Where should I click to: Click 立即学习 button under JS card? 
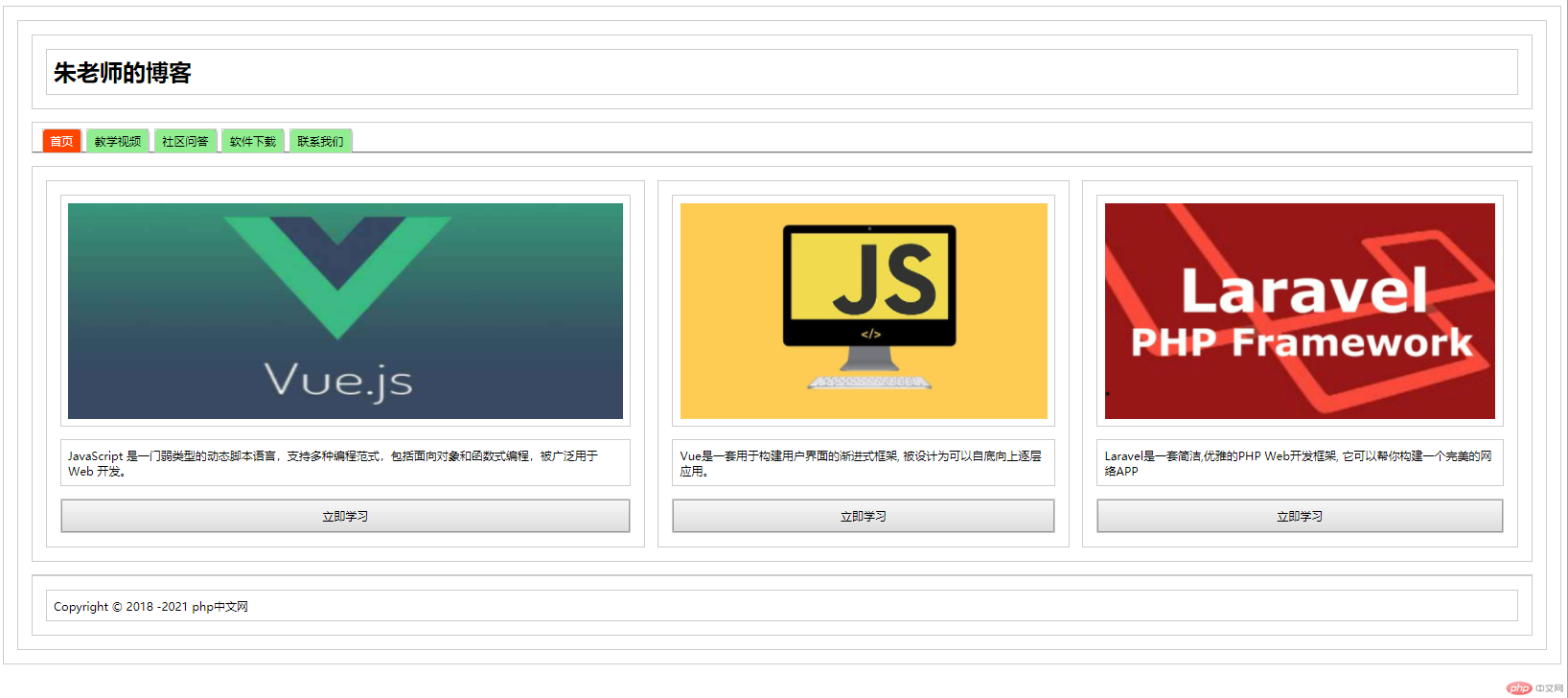pos(864,516)
